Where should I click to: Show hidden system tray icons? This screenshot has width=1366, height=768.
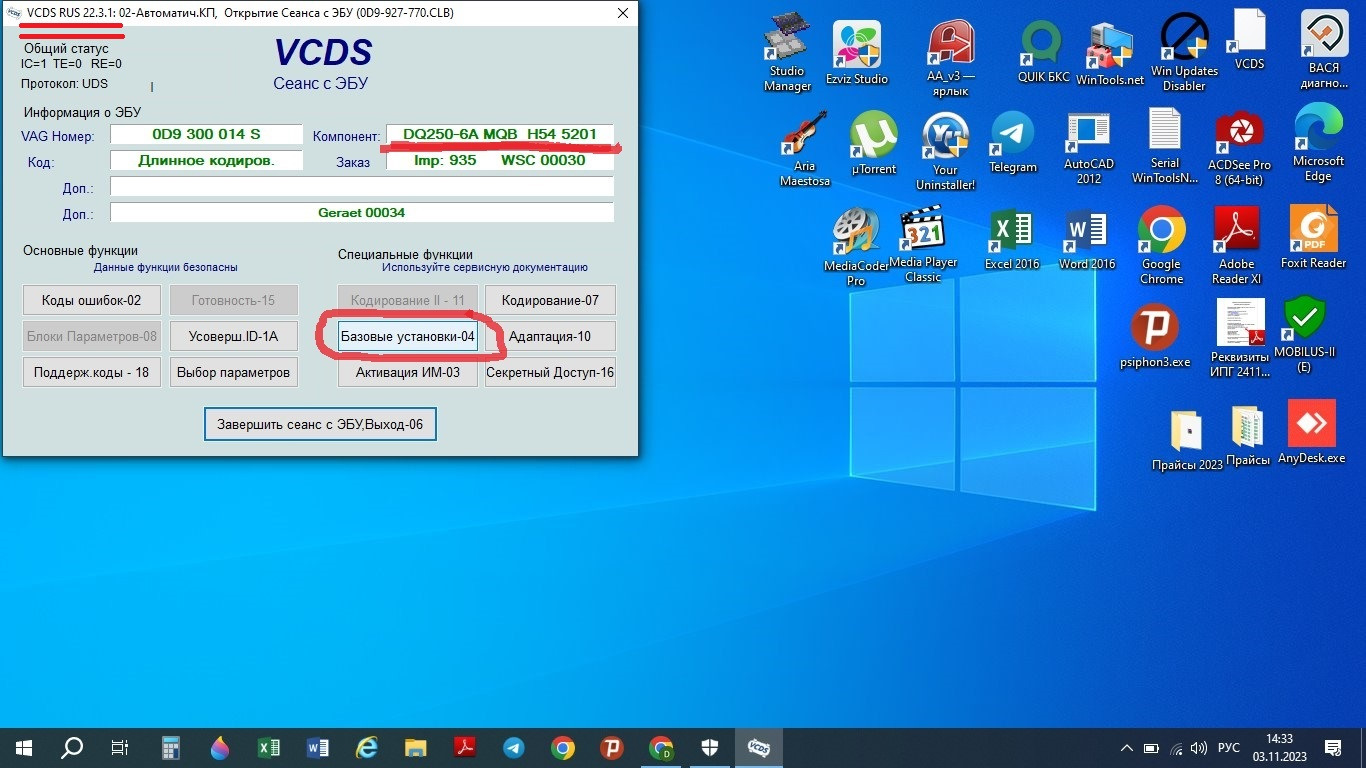point(1127,747)
